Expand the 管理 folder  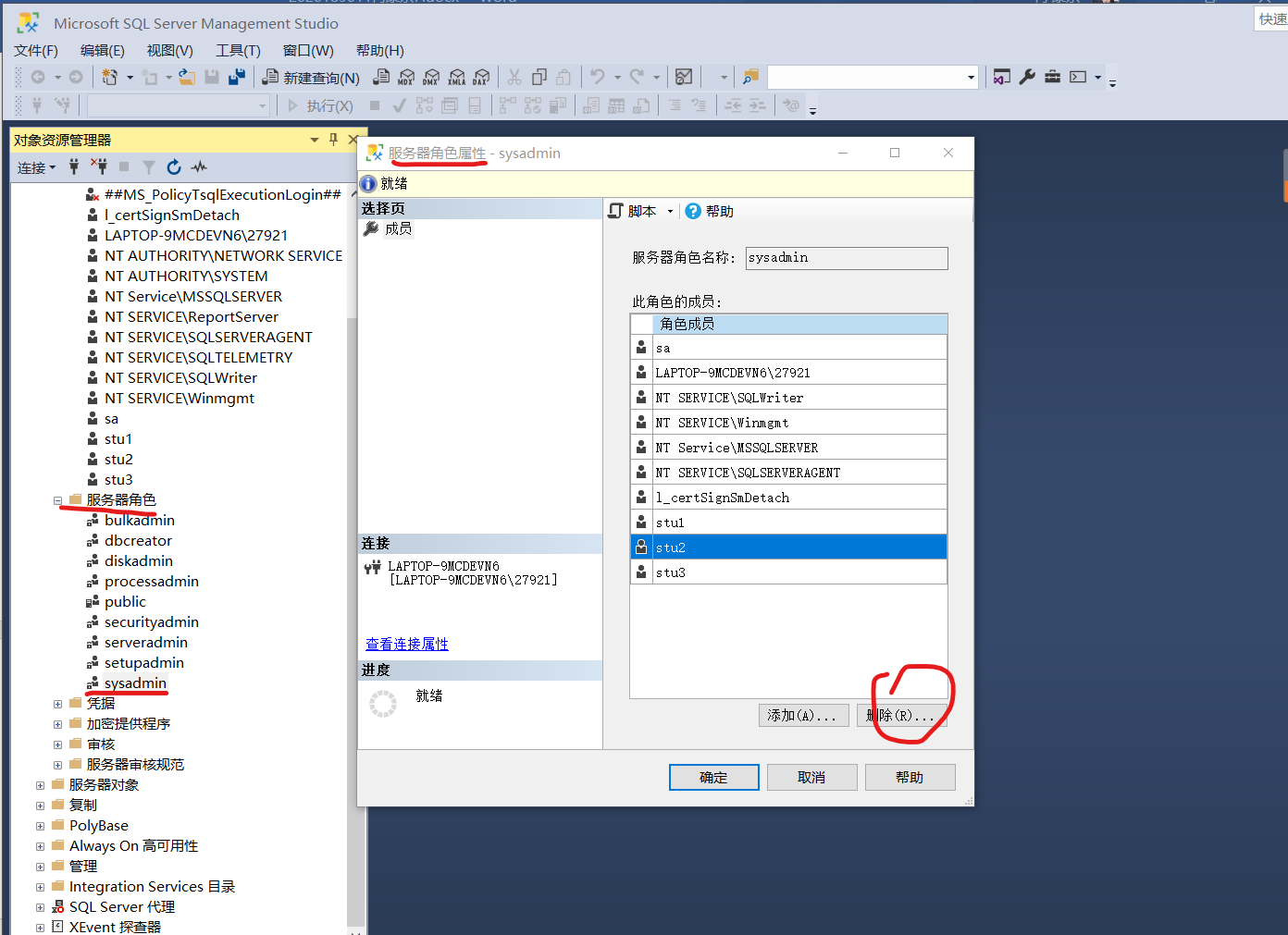tap(40, 867)
